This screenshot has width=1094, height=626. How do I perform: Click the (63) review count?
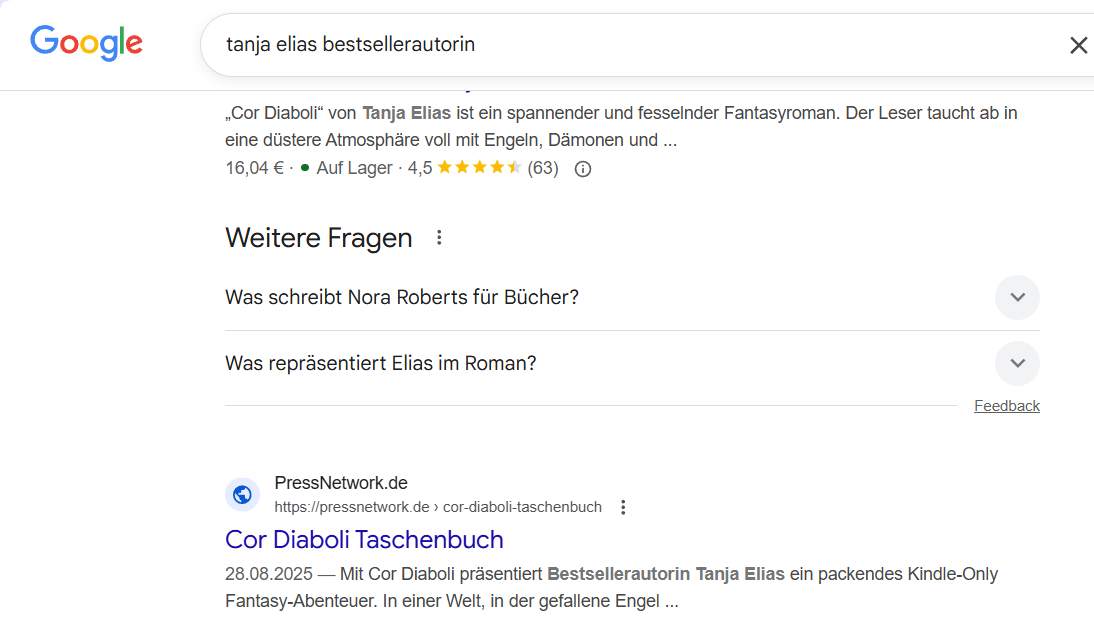(543, 168)
